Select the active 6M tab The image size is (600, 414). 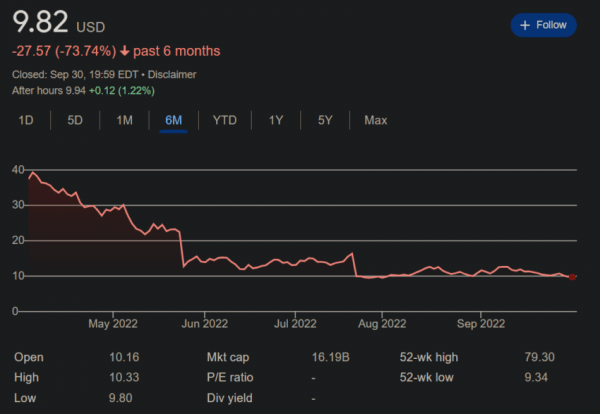173,120
